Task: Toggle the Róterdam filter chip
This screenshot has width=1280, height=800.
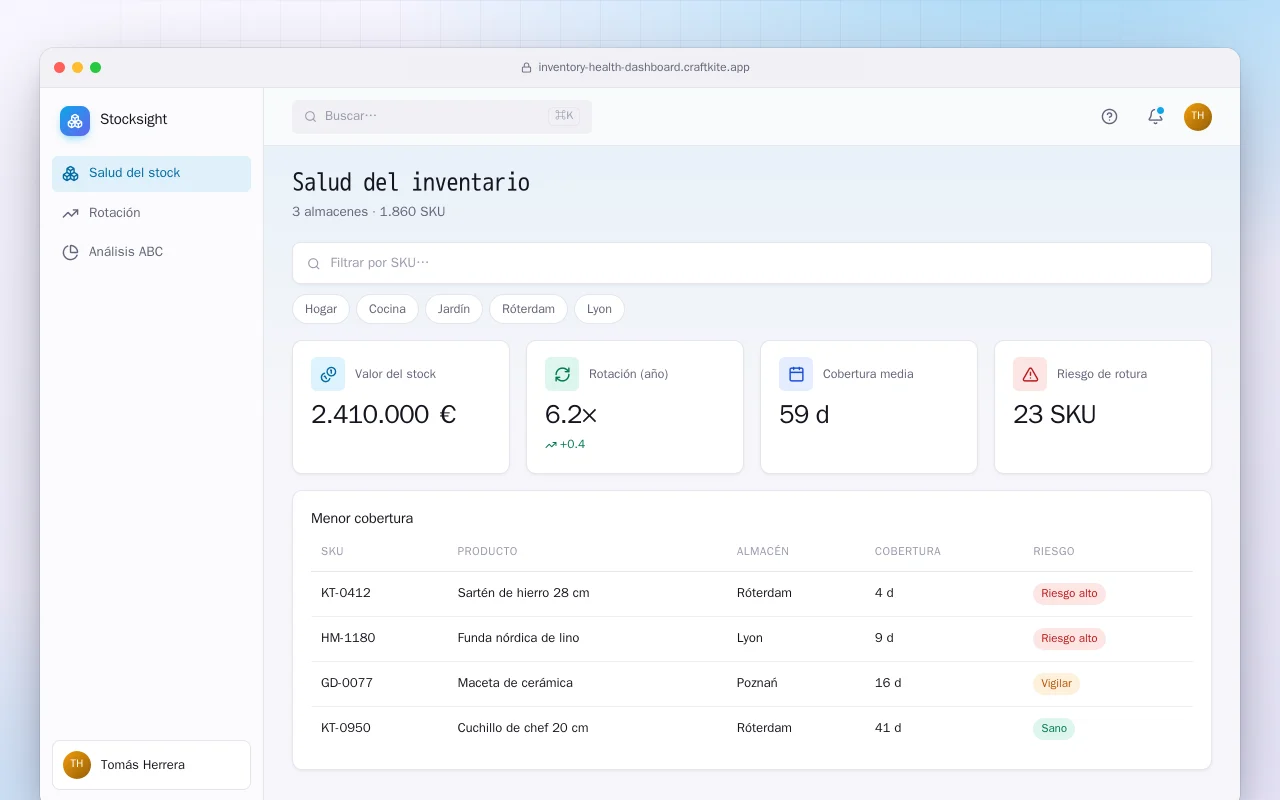Action: point(528,309)
